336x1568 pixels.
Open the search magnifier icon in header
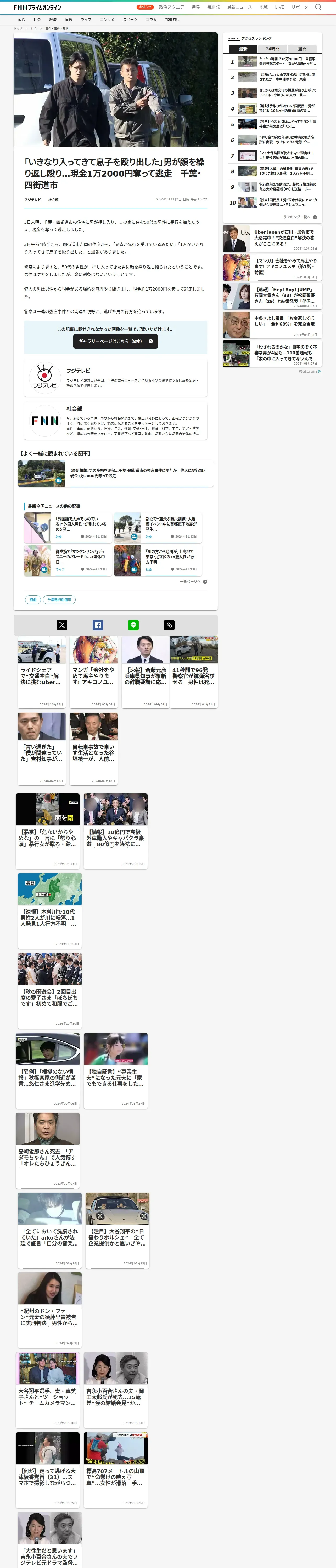(x=318, y=7)
